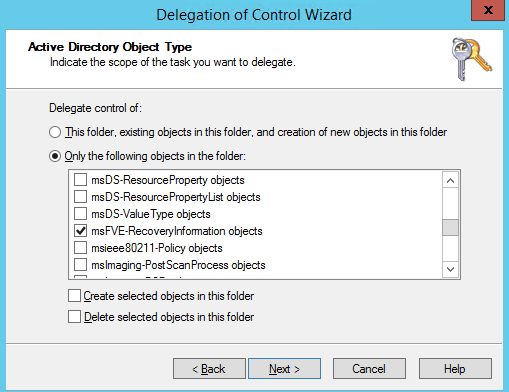The image size is (509, 392).
Task: Select 'This folder, existing objects' radio option
Action: (55, 132)
